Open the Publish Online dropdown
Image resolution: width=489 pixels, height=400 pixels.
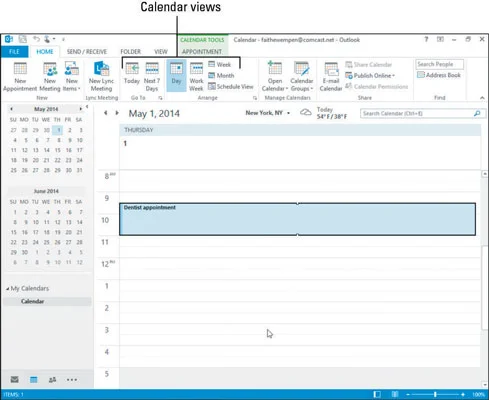tap(370, 76)
